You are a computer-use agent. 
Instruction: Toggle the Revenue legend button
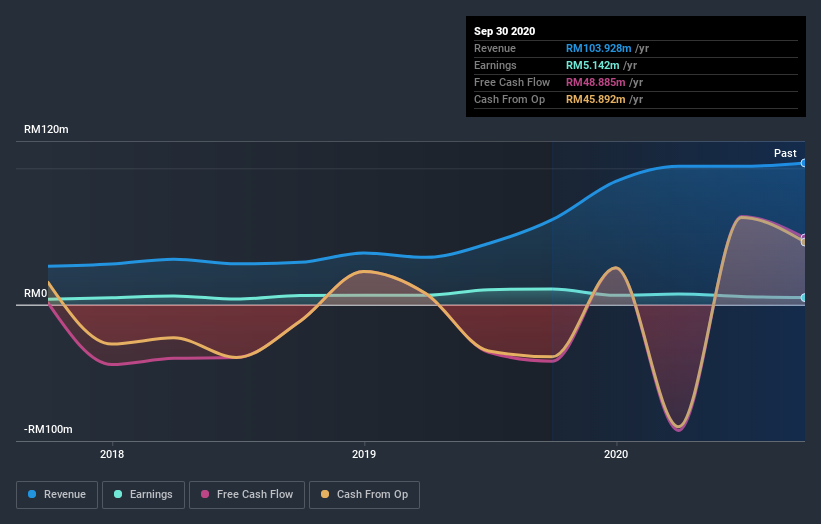(57, 495)
